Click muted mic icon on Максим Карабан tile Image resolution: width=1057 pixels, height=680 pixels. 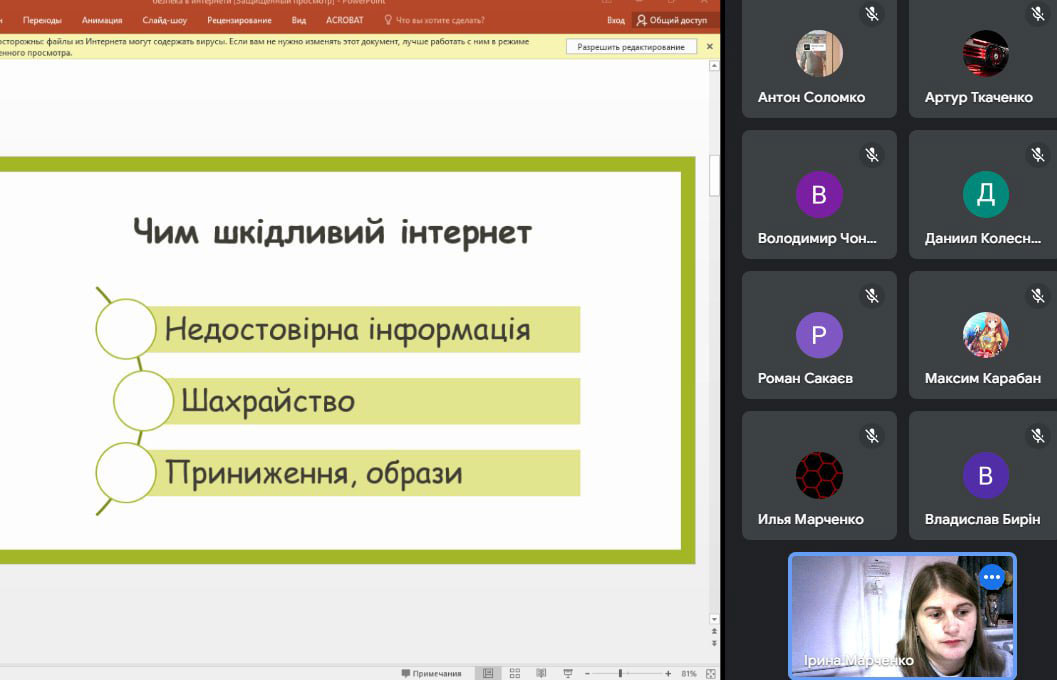[x=1037, y=295]
